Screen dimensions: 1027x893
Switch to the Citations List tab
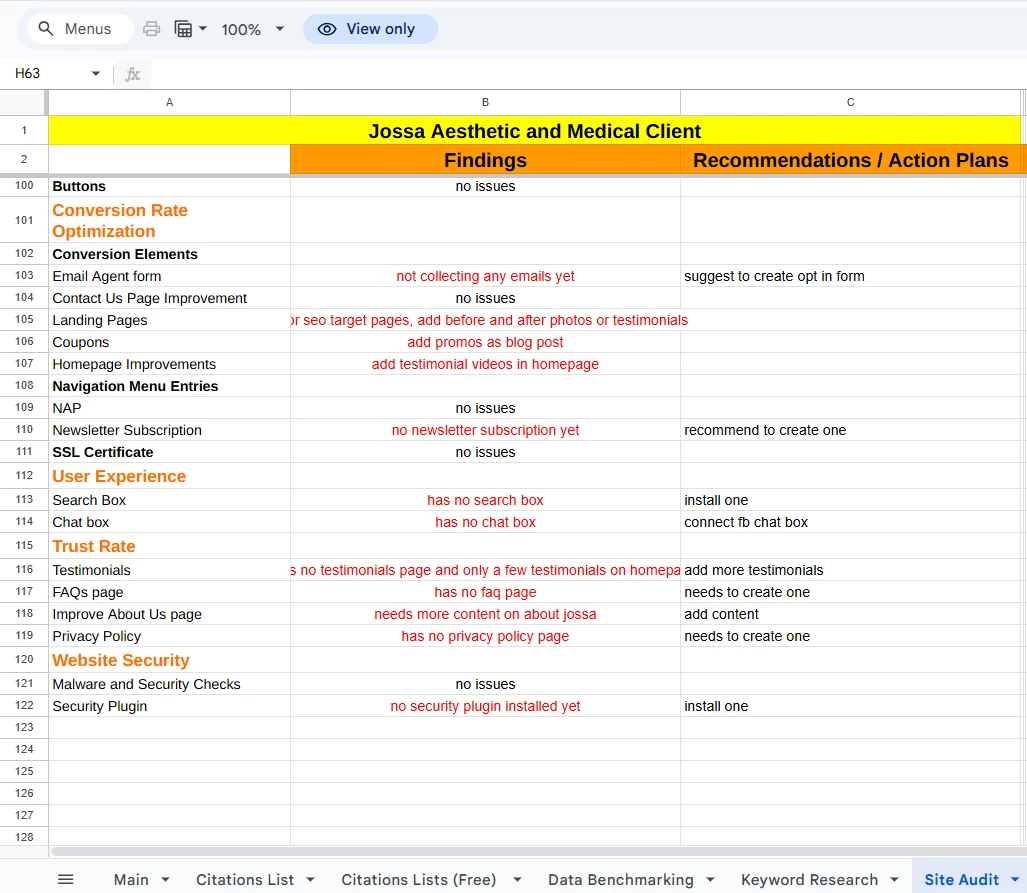point(245,879)
